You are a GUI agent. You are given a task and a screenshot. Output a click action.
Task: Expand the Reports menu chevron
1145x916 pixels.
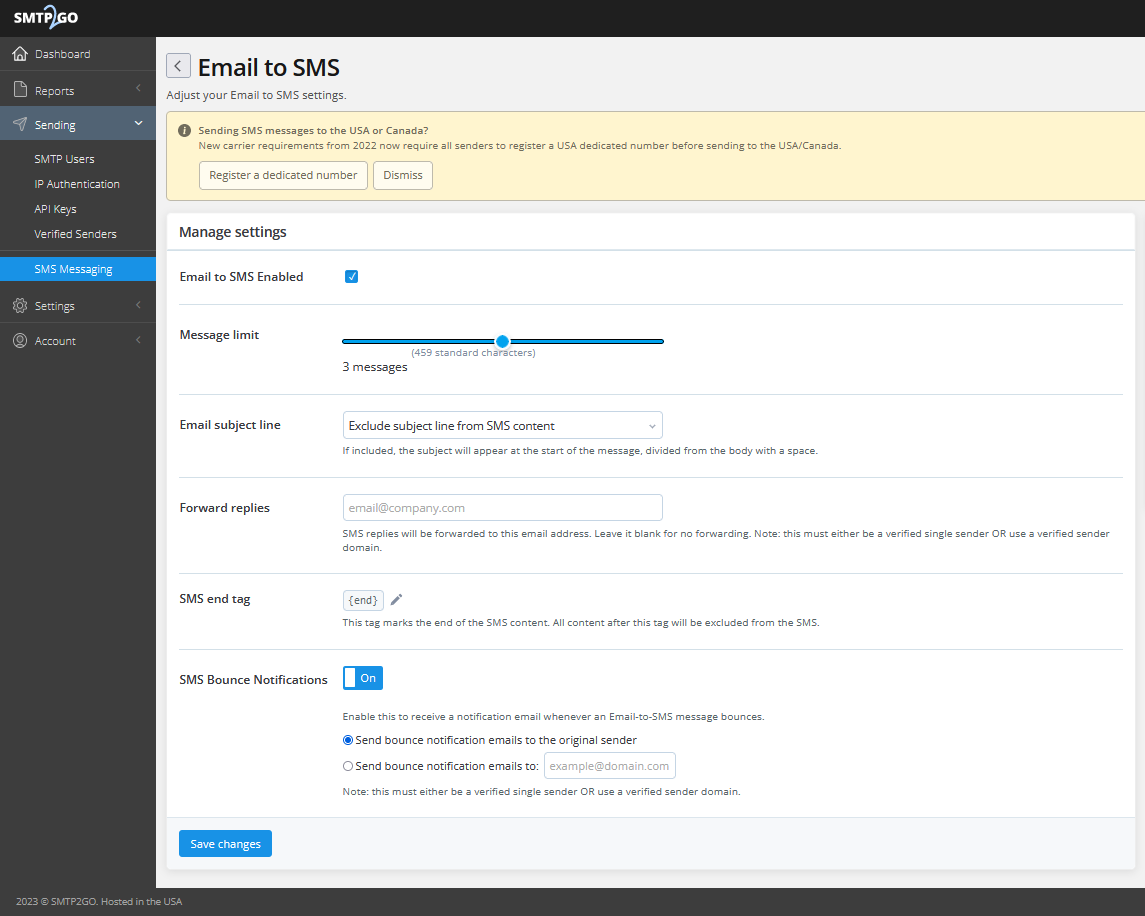tap(138, 88)
